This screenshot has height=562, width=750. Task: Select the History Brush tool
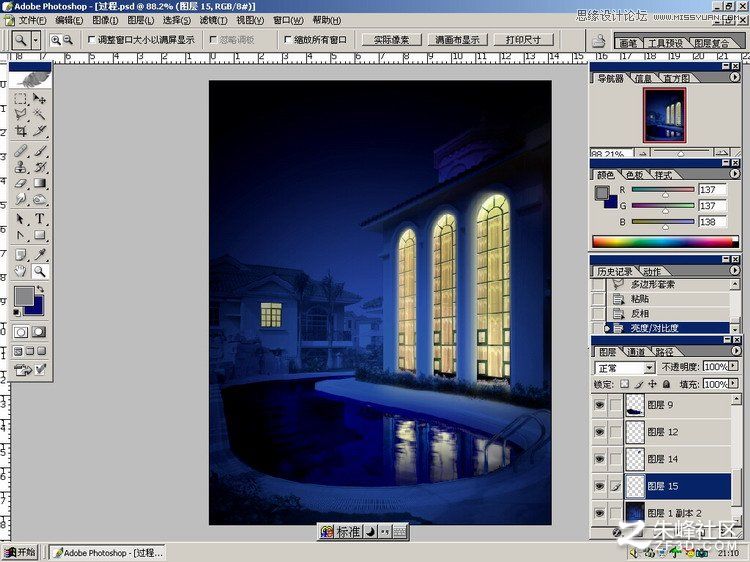coord(40,167)
